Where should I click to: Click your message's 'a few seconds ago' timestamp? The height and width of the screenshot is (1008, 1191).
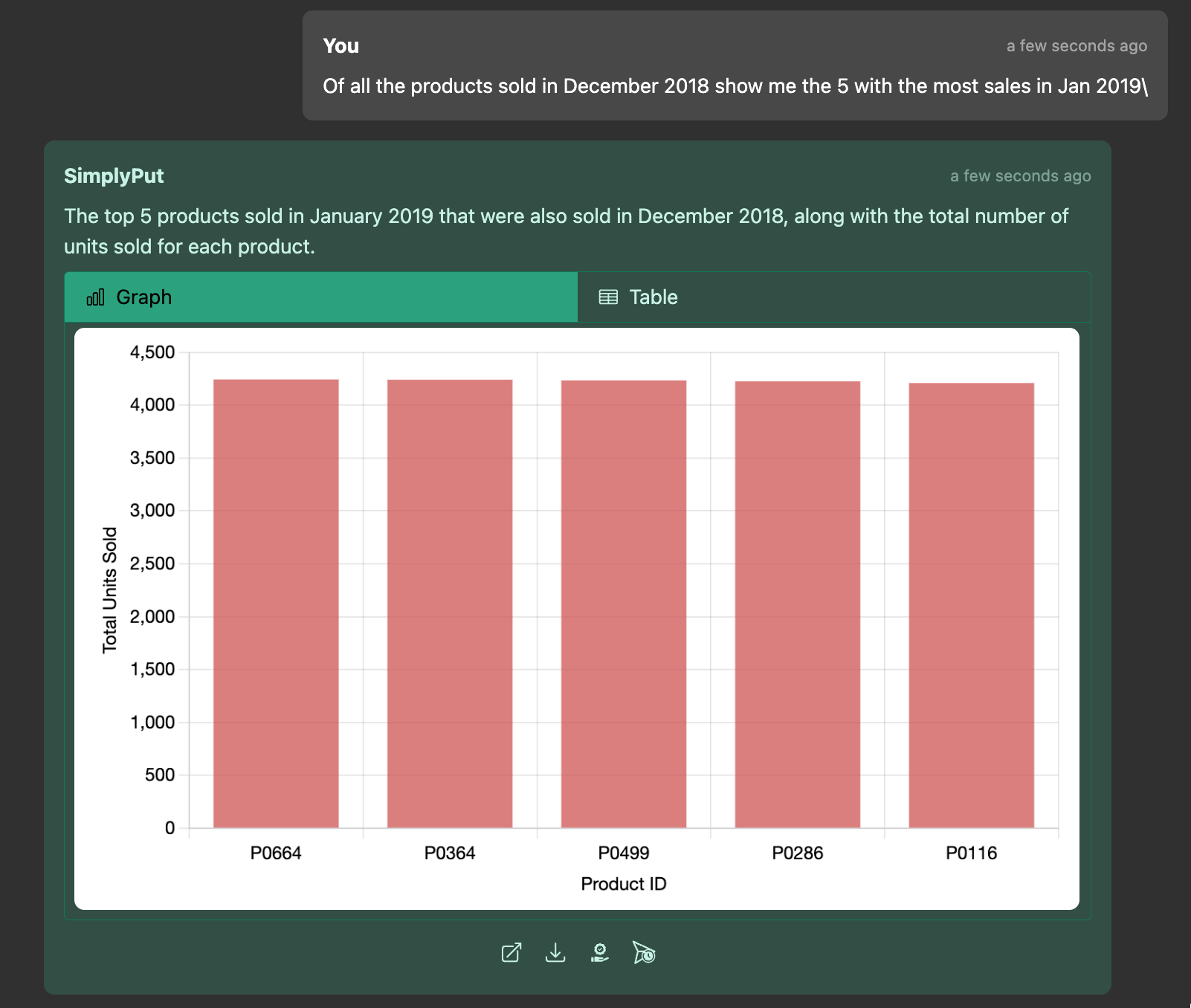(x=1077, y=46)
